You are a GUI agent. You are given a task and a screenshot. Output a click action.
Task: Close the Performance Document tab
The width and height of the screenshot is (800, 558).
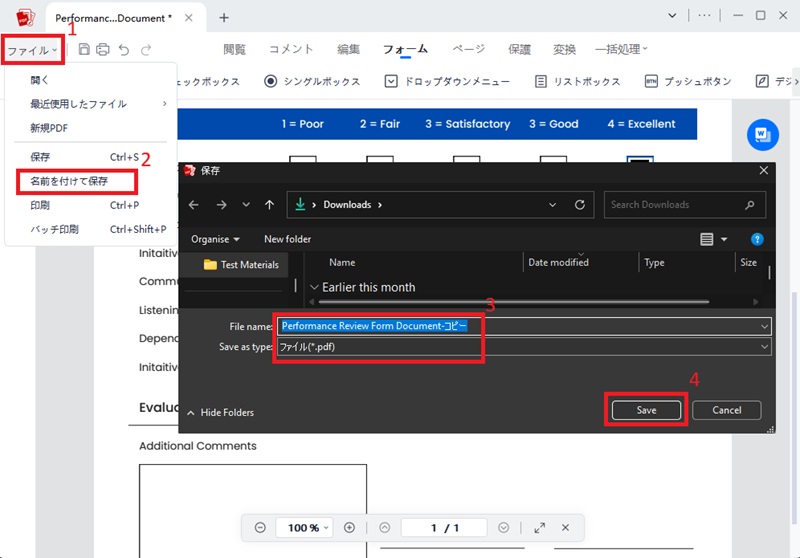click(x=189, y=18)
